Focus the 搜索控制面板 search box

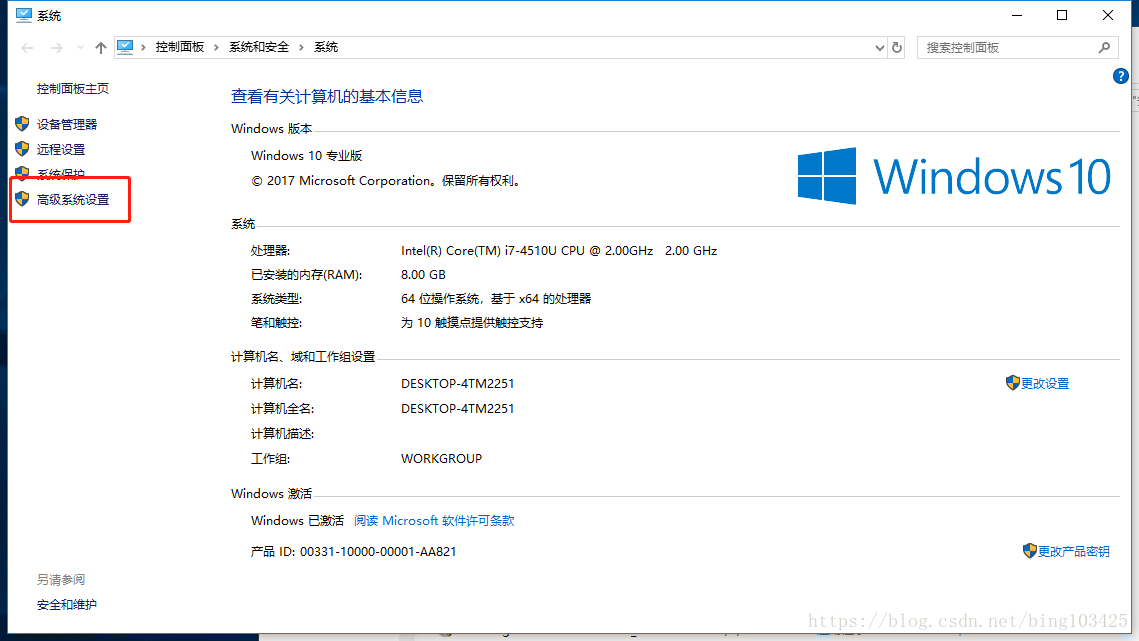tap(1017, 48)
